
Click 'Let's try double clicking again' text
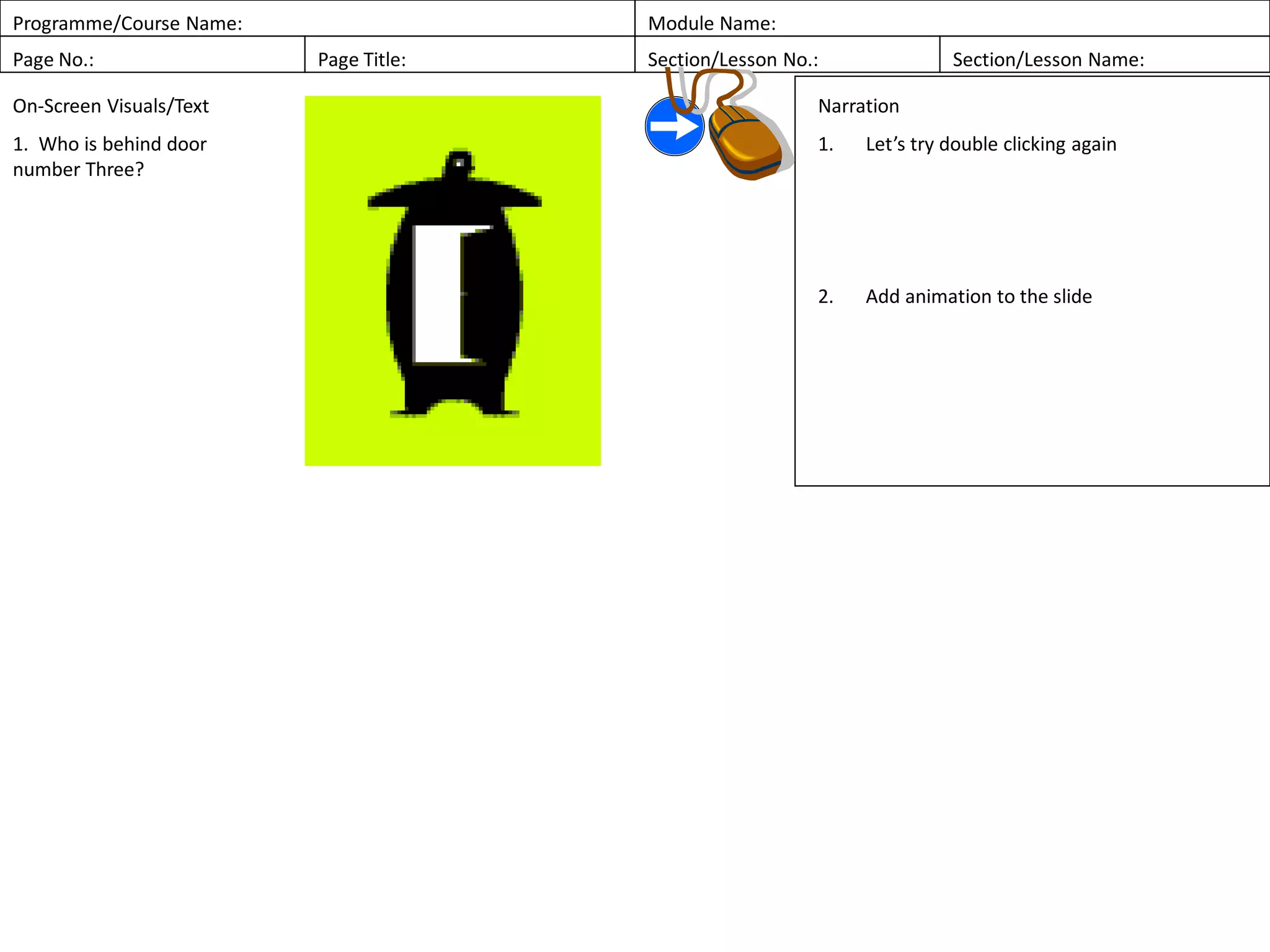[x=991, y=144]
